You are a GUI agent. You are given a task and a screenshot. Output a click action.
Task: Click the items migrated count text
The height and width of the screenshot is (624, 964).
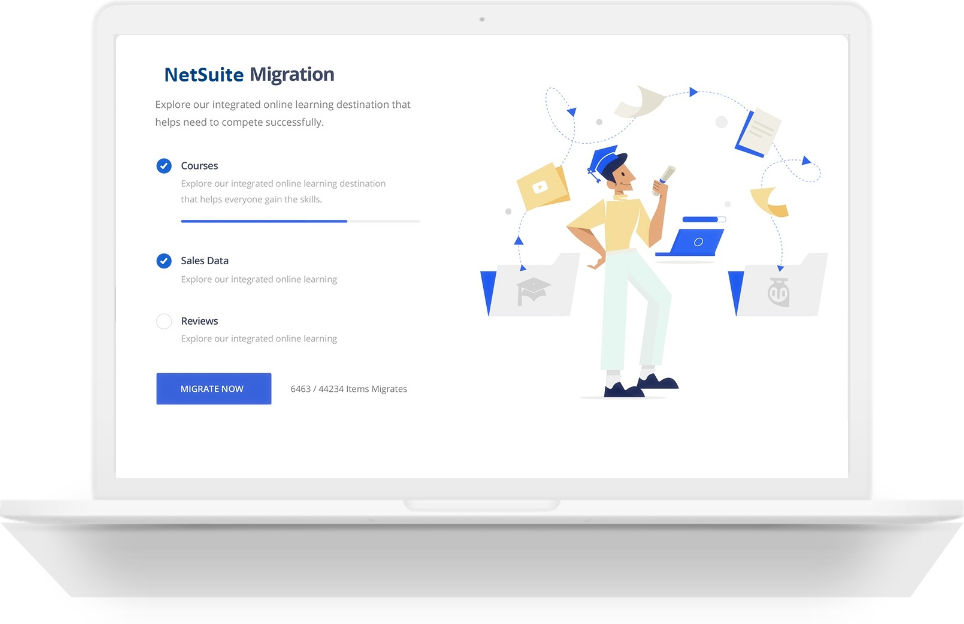coord(348,389)
